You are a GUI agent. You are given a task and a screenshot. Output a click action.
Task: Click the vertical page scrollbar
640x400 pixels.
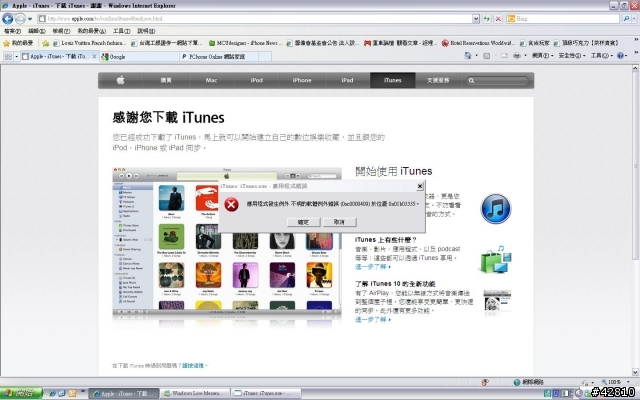click(x=635, y=163)
